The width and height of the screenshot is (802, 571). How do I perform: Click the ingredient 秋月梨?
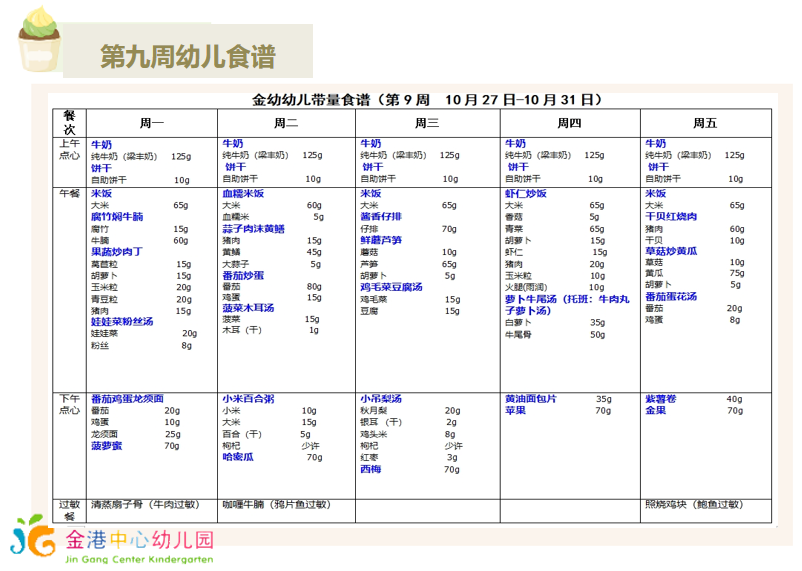point(373,410)
